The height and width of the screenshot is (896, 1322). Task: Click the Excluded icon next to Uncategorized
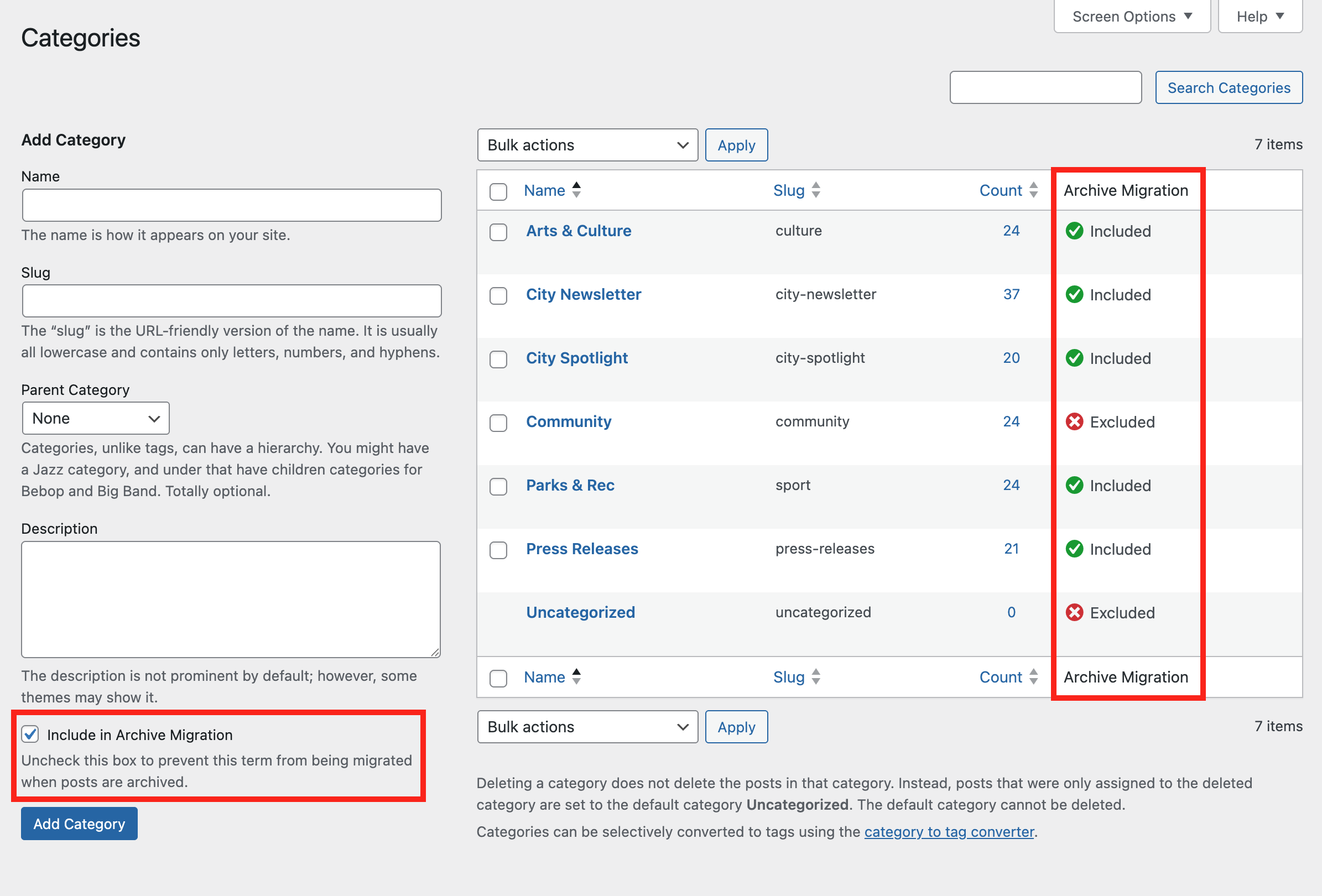coord(1075,613)
